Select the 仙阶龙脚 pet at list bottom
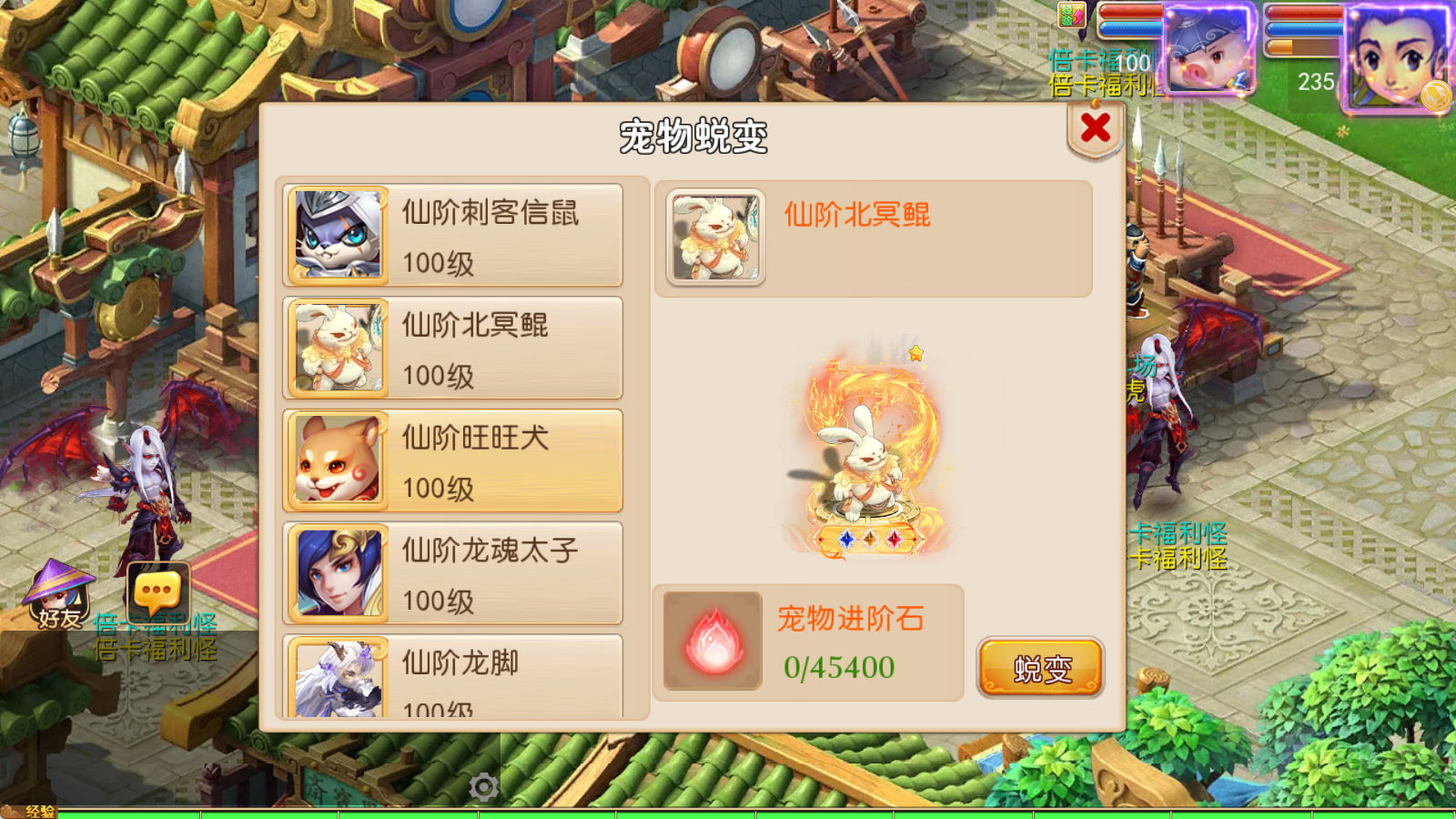 click(x=452, y=676)
